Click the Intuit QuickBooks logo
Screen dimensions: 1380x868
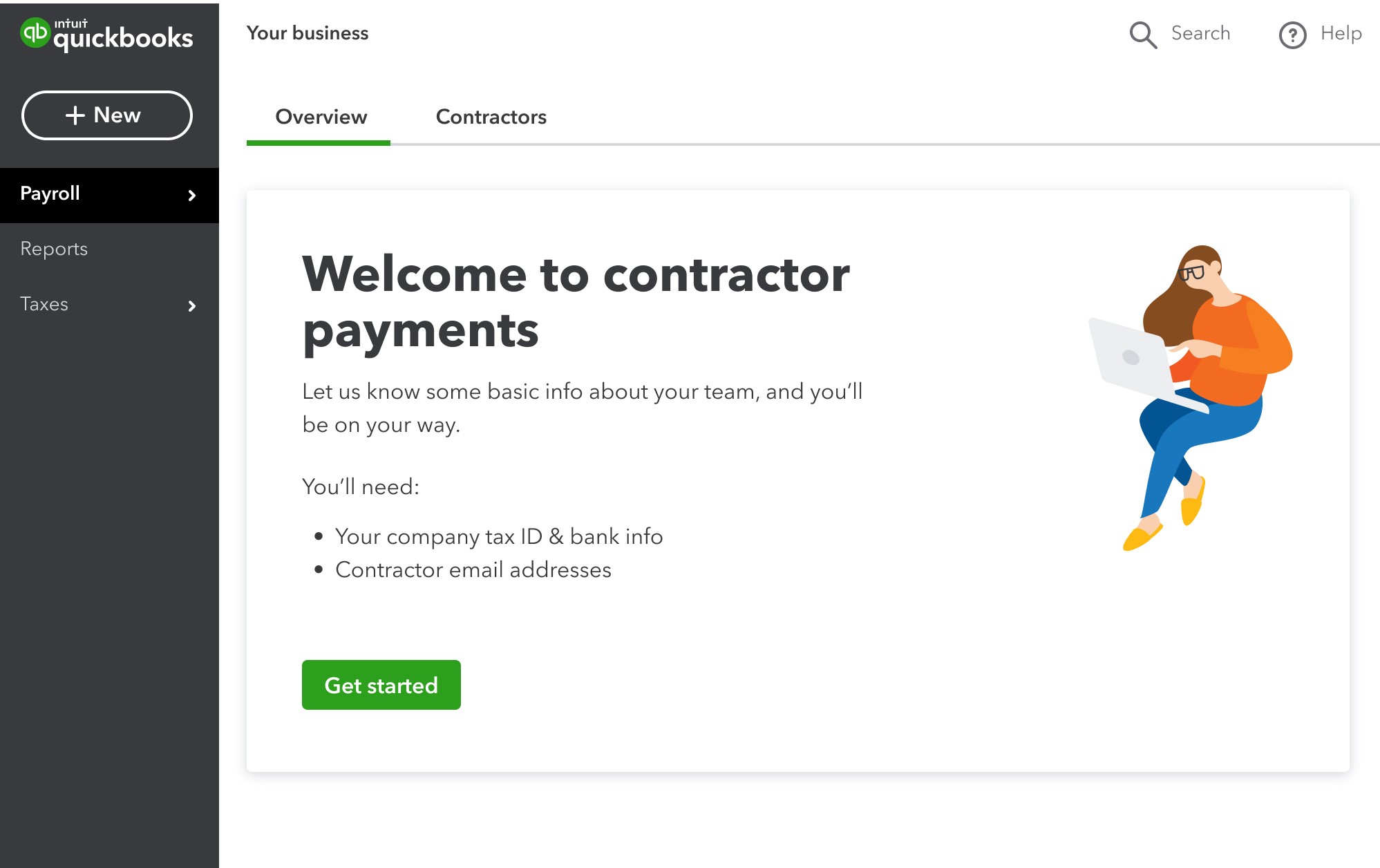coord(107,35)
